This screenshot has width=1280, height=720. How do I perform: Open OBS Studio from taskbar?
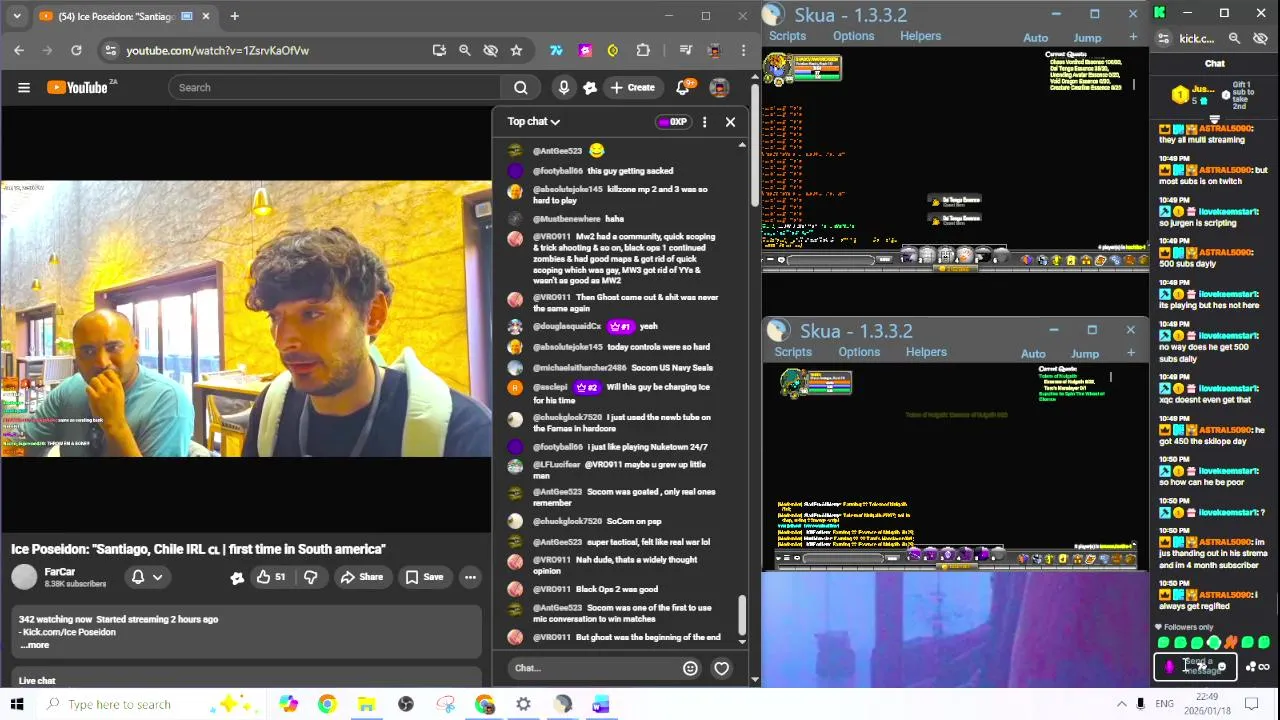click(405, 704)
